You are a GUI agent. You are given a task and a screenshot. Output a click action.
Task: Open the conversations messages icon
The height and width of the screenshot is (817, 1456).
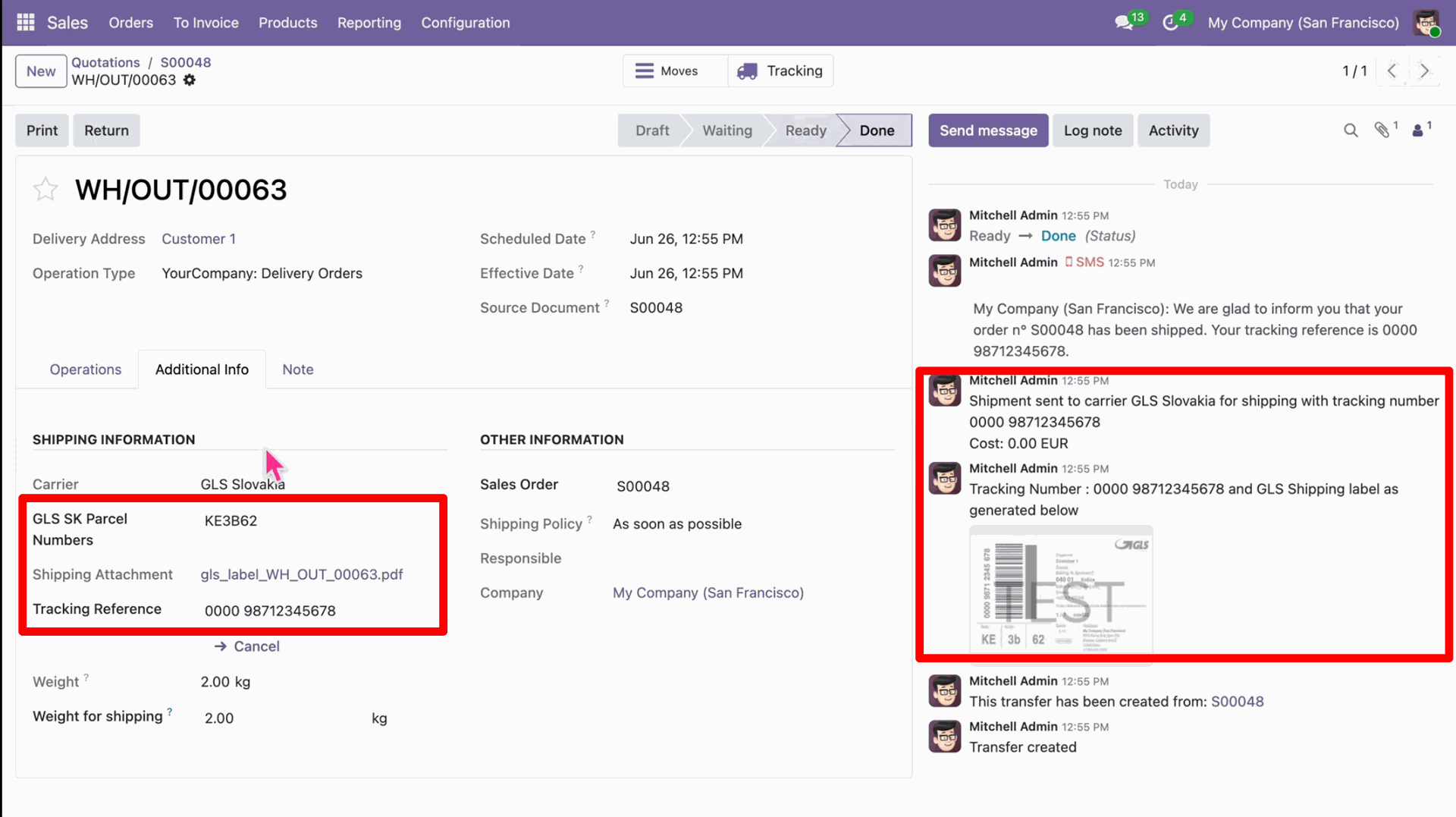[1124, 23]
